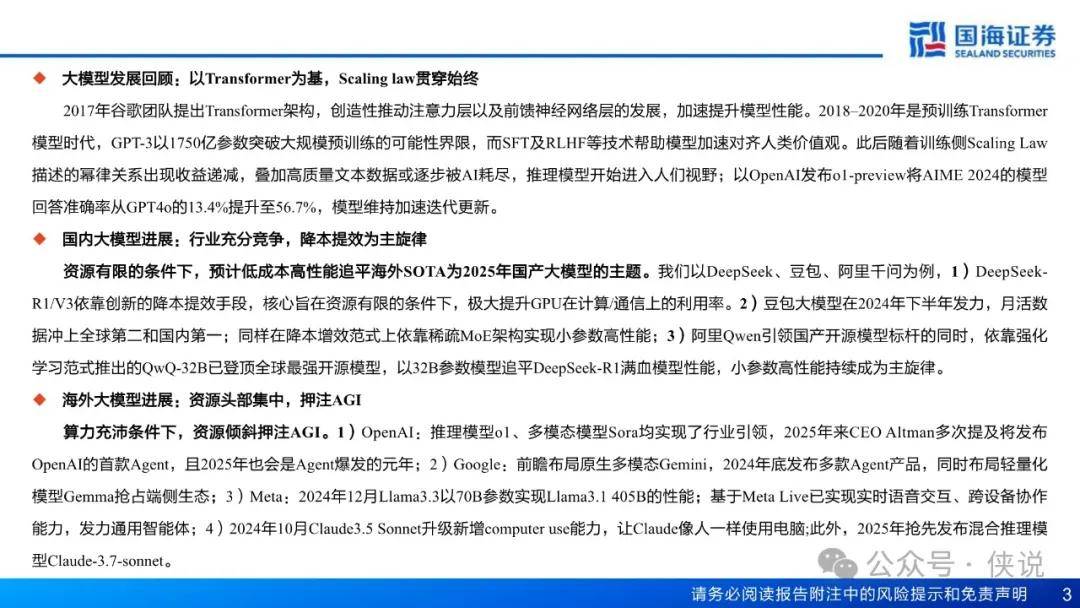Click the word Gemma in 模型Gemma抢占端侧生态

tap(89, 496)
